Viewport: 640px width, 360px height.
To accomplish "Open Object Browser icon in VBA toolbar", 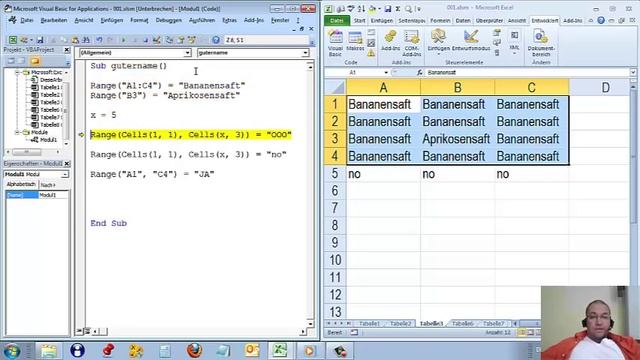I will coord(191,40).
